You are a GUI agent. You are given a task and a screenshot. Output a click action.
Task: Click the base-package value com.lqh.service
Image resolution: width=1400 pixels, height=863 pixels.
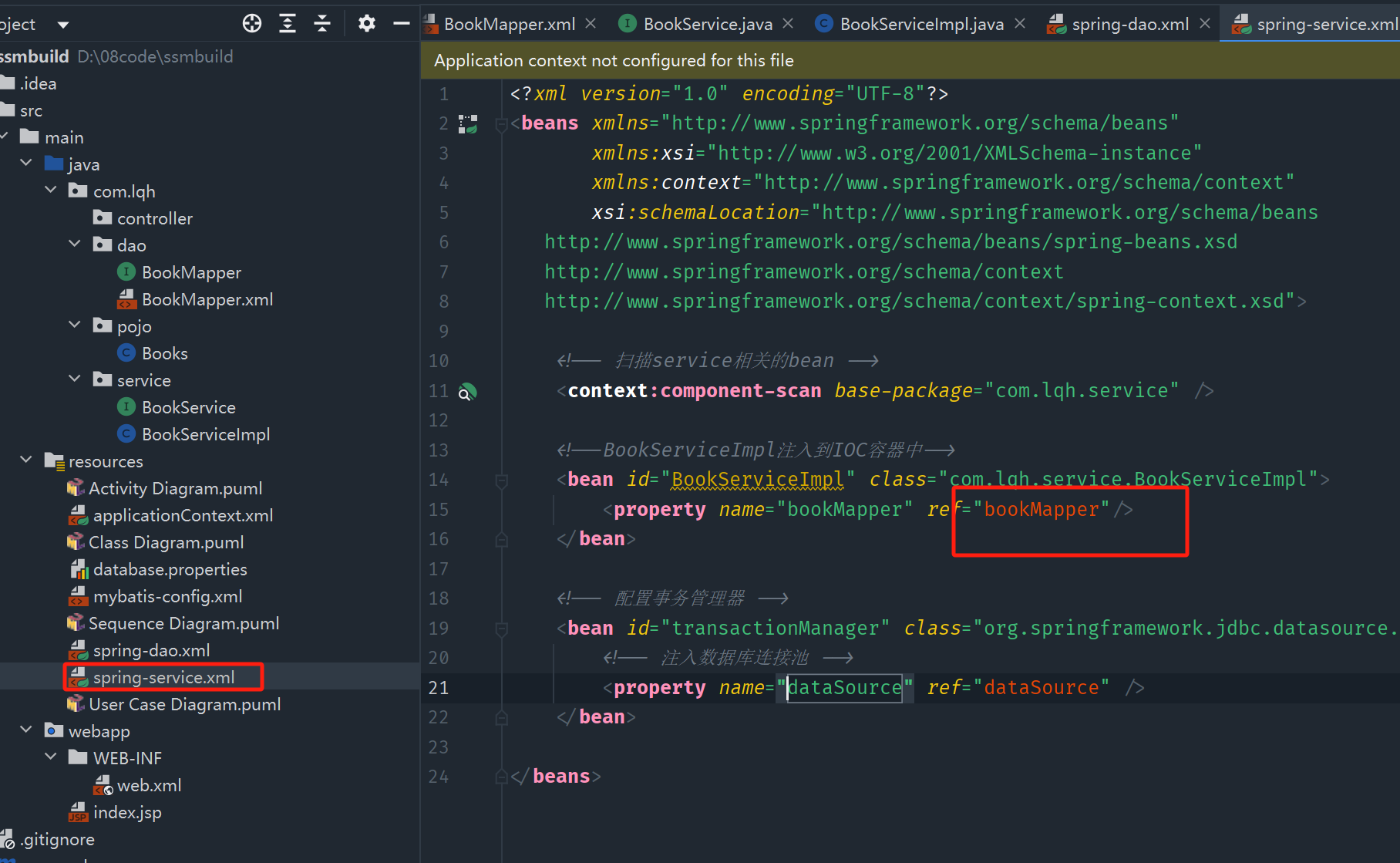(1082, 391)
